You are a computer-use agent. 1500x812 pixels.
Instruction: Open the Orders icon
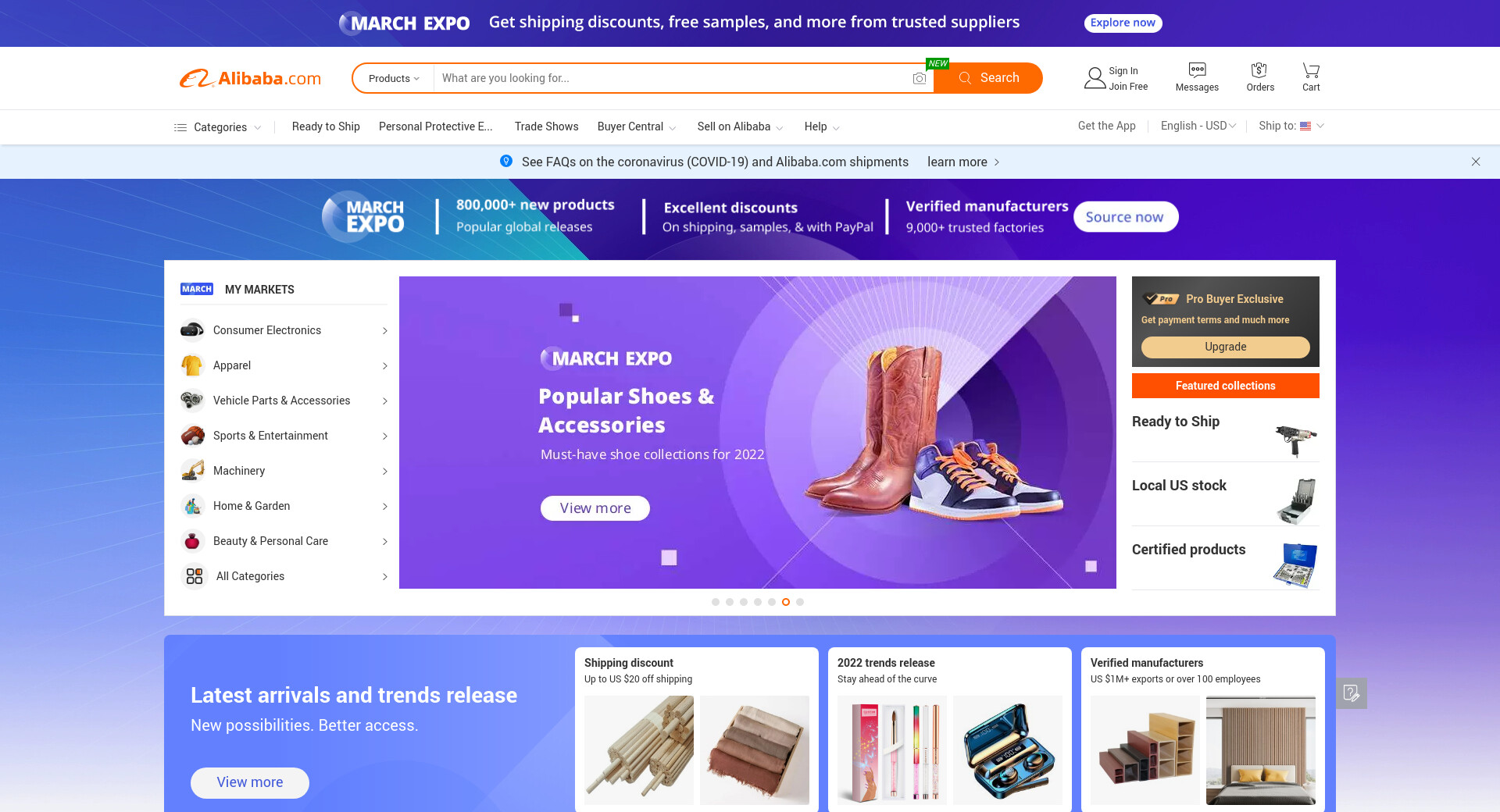tap(1259, 70)
